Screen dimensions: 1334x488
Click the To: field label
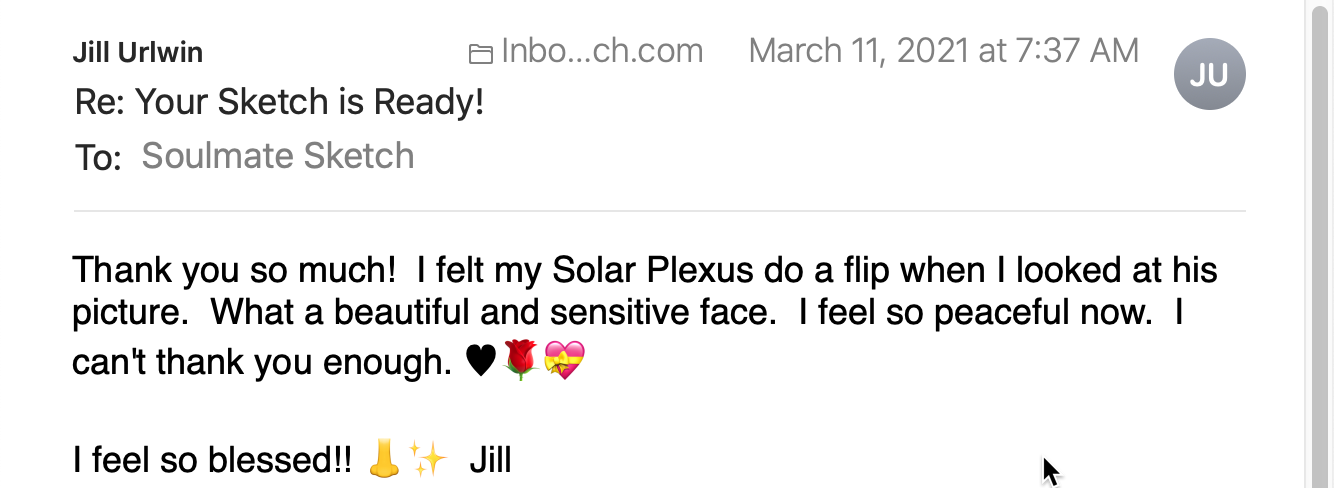tap(97, 158)
